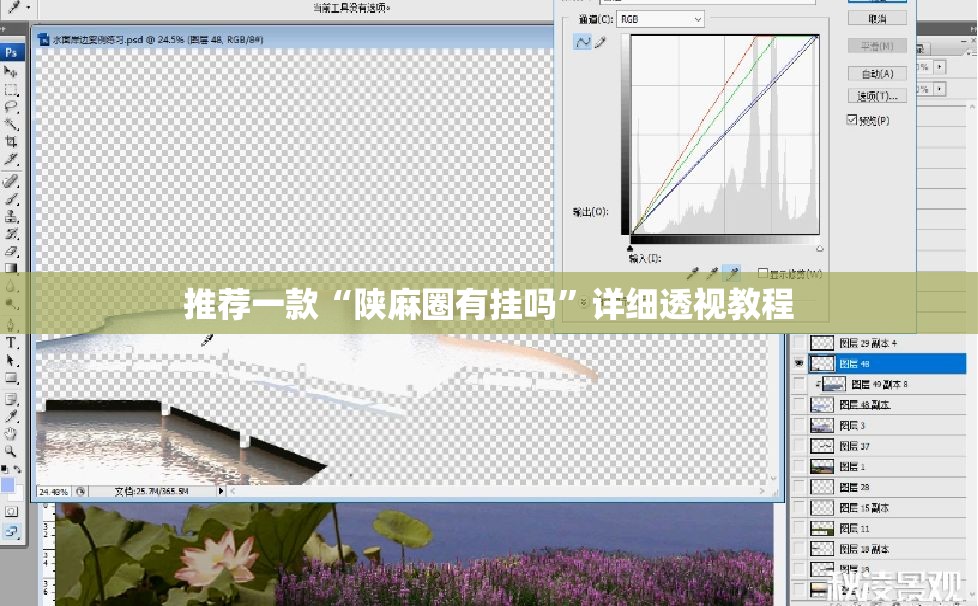Select the Notes tool
Screen dimensions: 978x606
pyautogui.click(x=11, y=399)
